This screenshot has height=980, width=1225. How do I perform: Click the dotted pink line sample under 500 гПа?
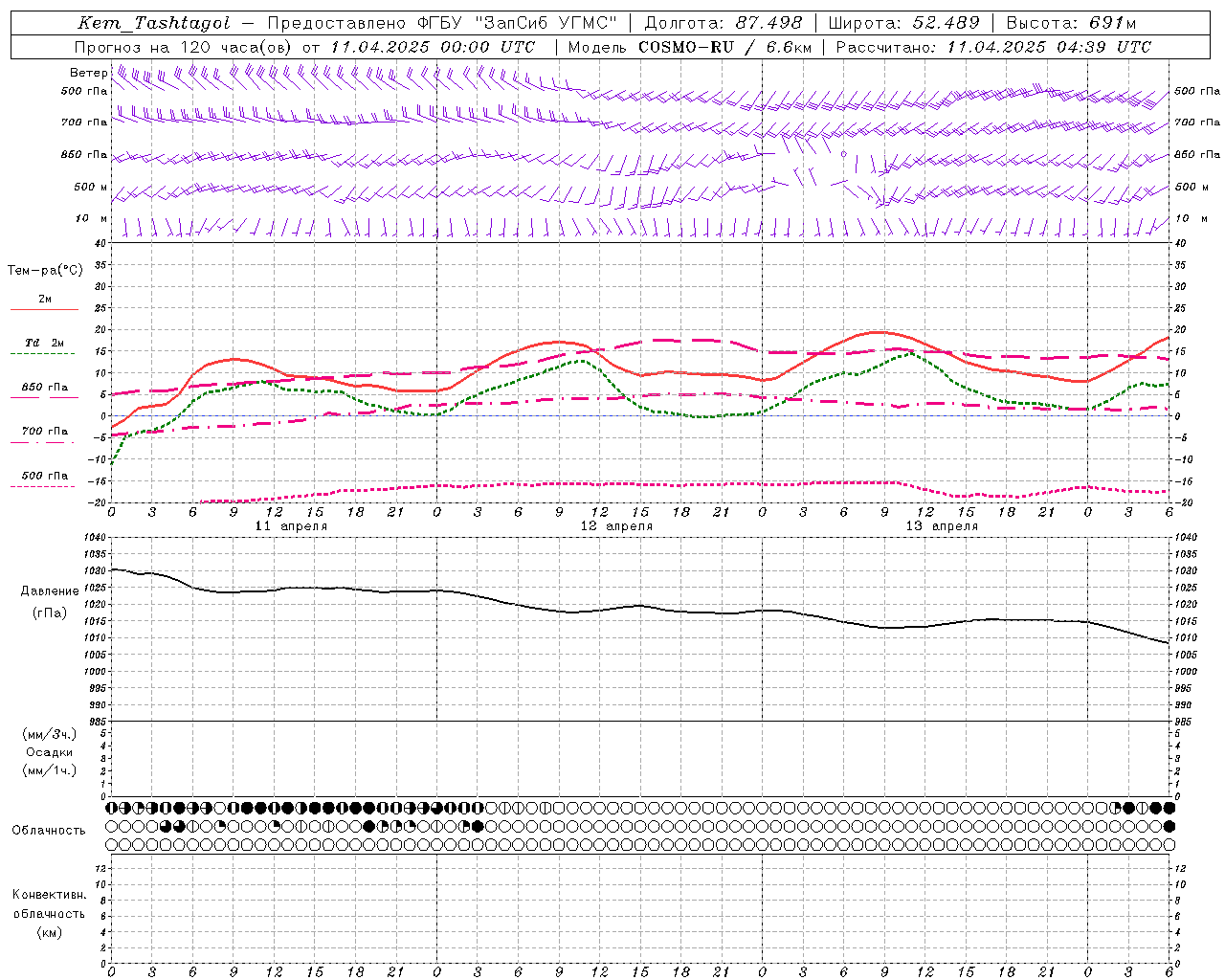click(x=42, y=486)
